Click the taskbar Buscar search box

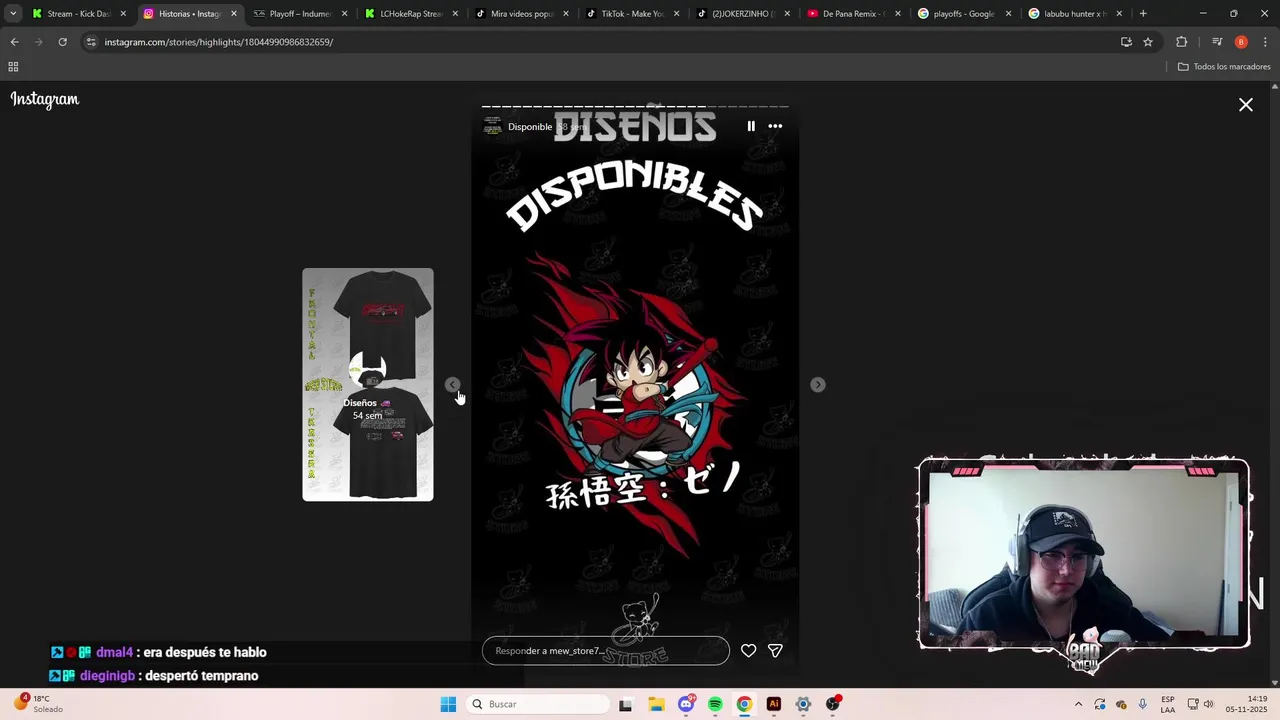click(539, 704)
